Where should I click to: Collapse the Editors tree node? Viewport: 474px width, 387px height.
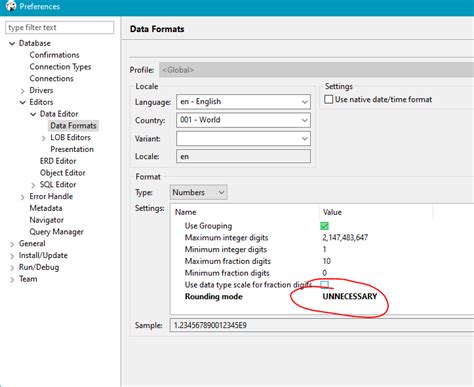[x=23, y=102]
